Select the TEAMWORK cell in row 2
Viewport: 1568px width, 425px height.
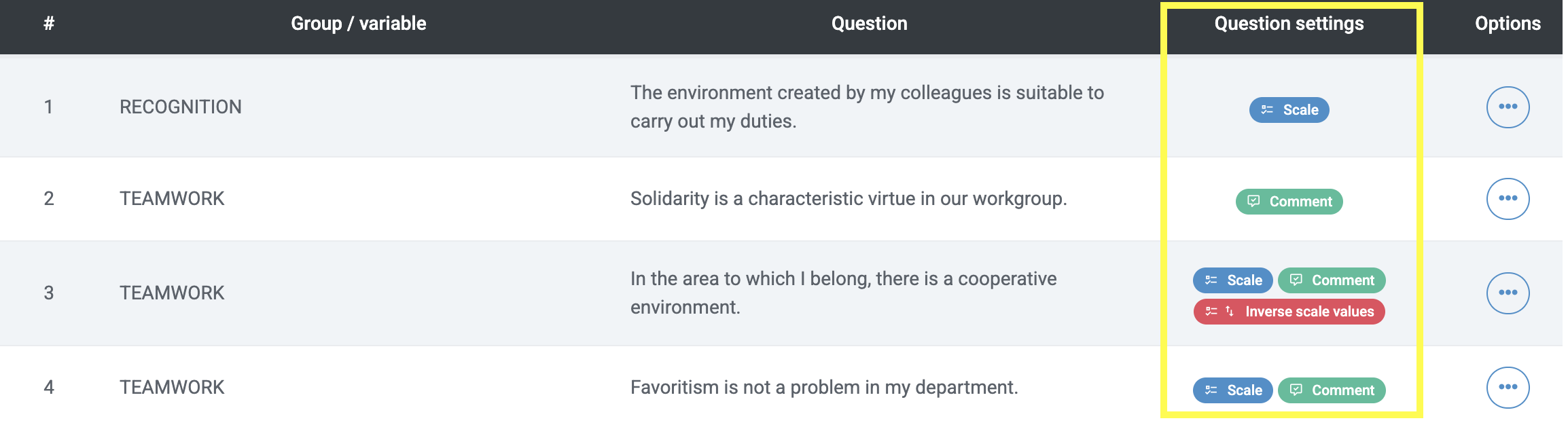coord(172,199)
